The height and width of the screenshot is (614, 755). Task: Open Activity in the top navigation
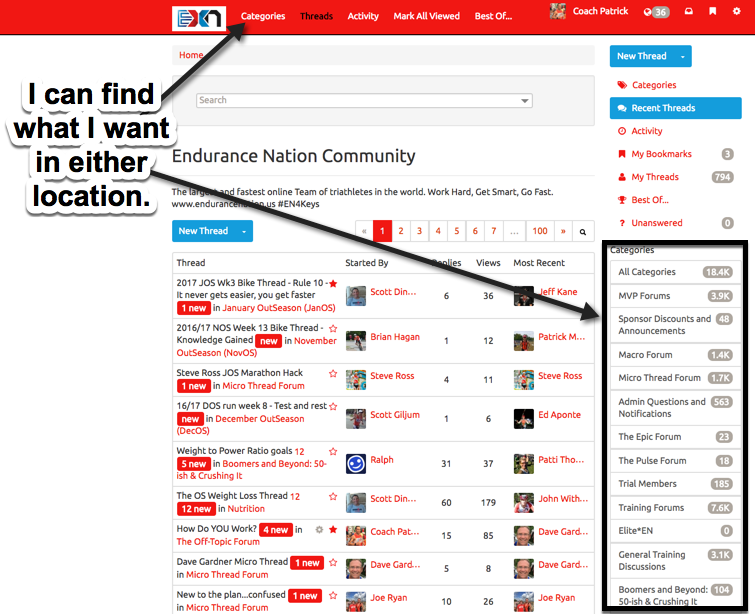[x=363, y=16]
